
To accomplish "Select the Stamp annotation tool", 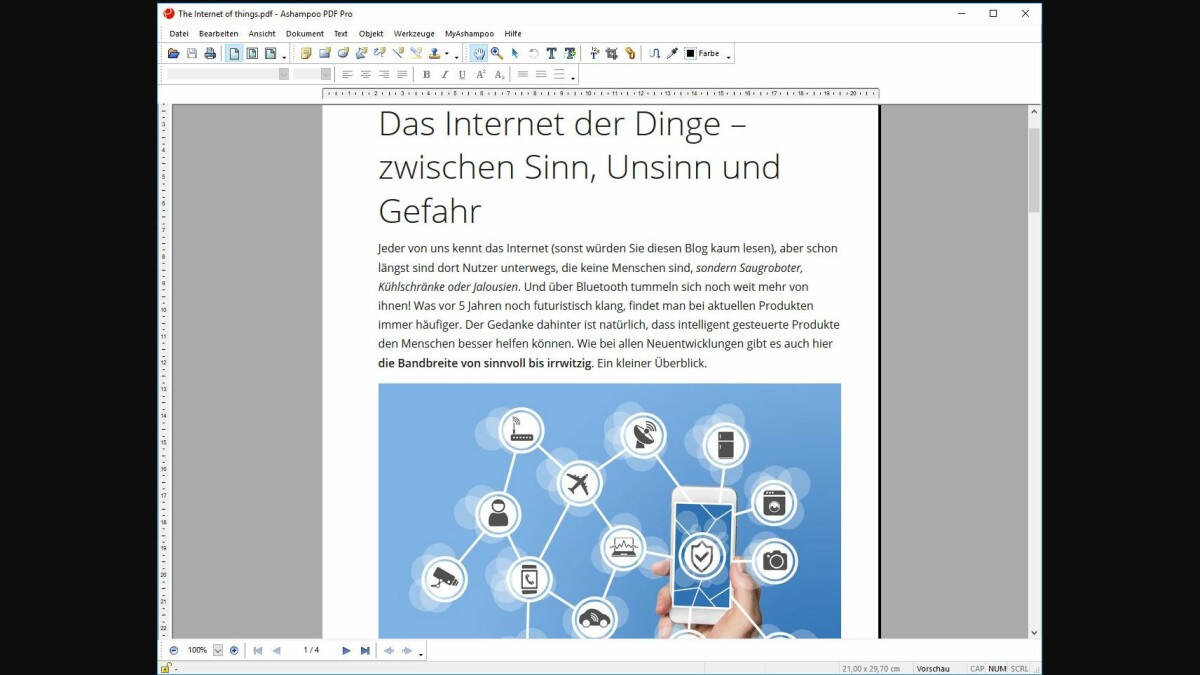I will [x=435, y=53].
